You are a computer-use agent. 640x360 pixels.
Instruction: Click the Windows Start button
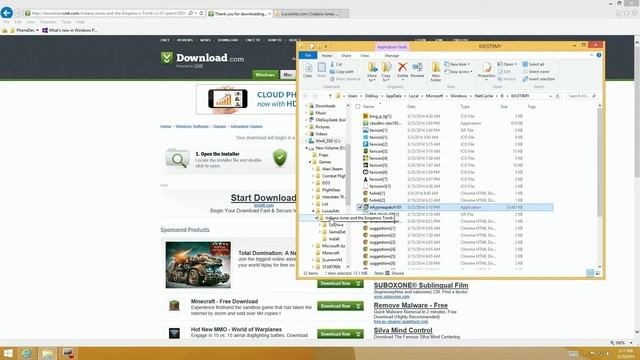8,353
